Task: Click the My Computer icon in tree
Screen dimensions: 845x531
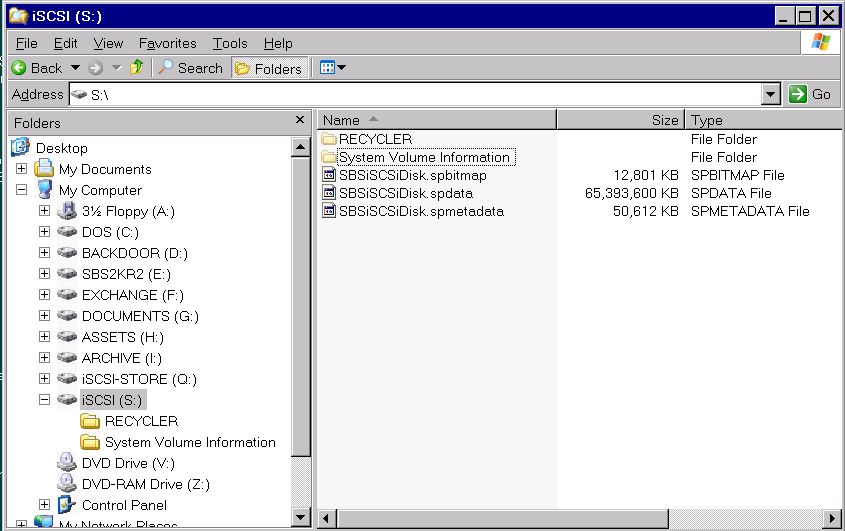Action: [44, 189]
